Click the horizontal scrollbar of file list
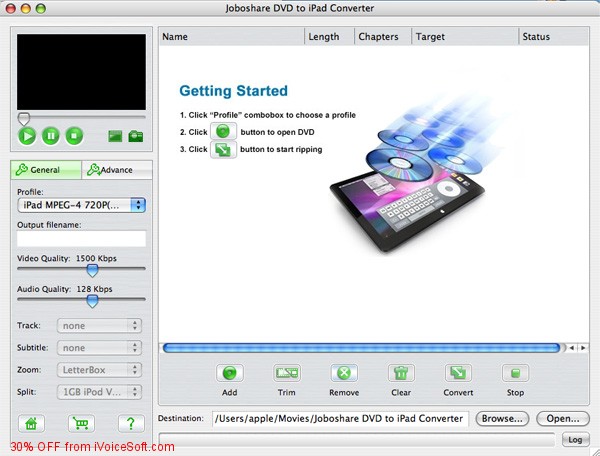 pyautogui.click(x=362, y=348)
